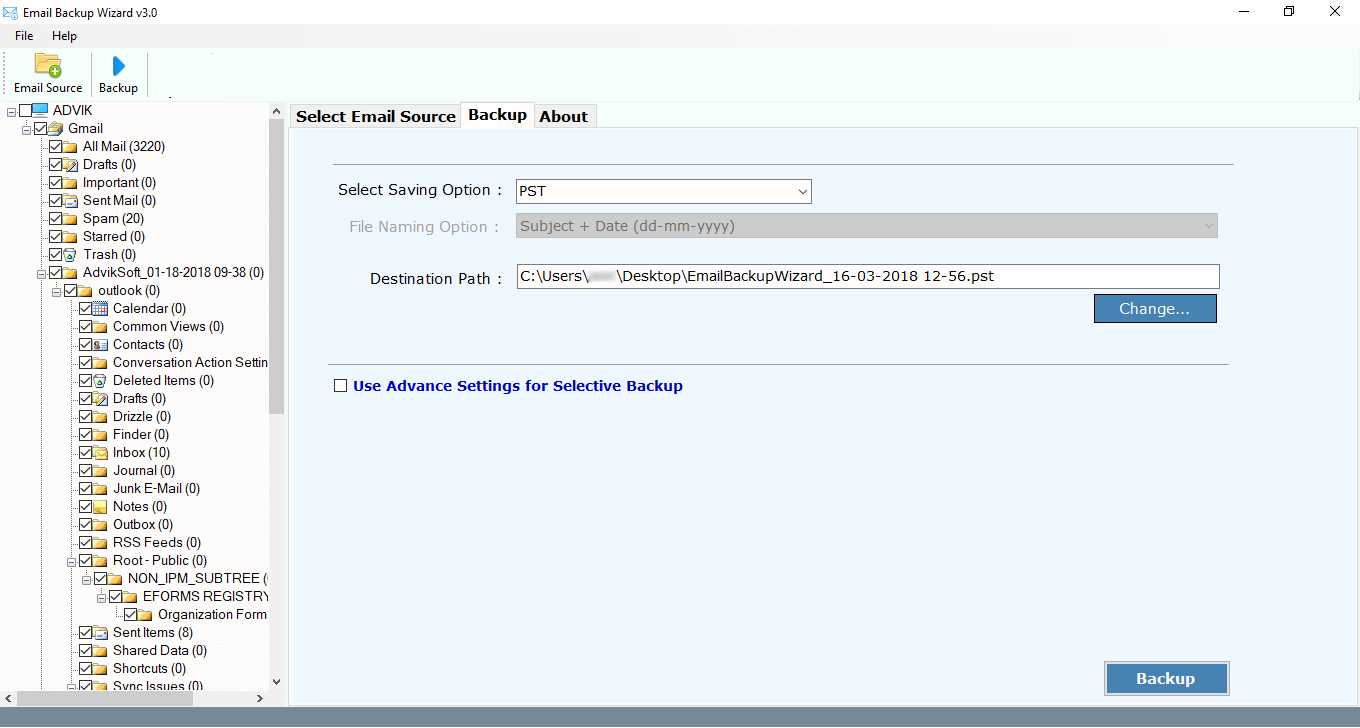Collapse the outlook folder tree node
Screen dimensions: 1360x728
pyautogui.click(x=56, y=290)
